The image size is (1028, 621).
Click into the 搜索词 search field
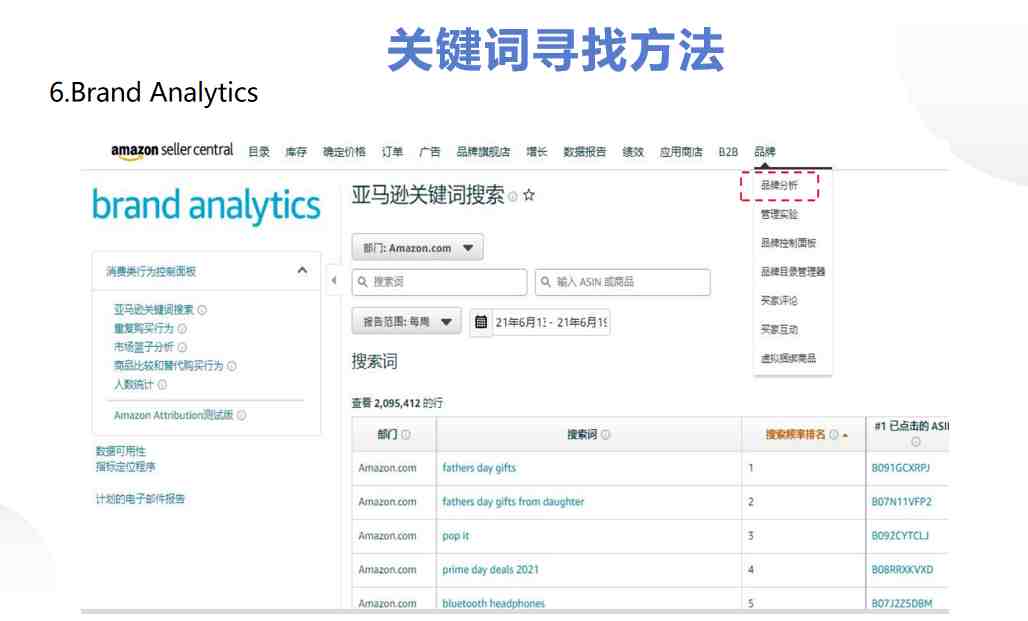click(439, 282)
